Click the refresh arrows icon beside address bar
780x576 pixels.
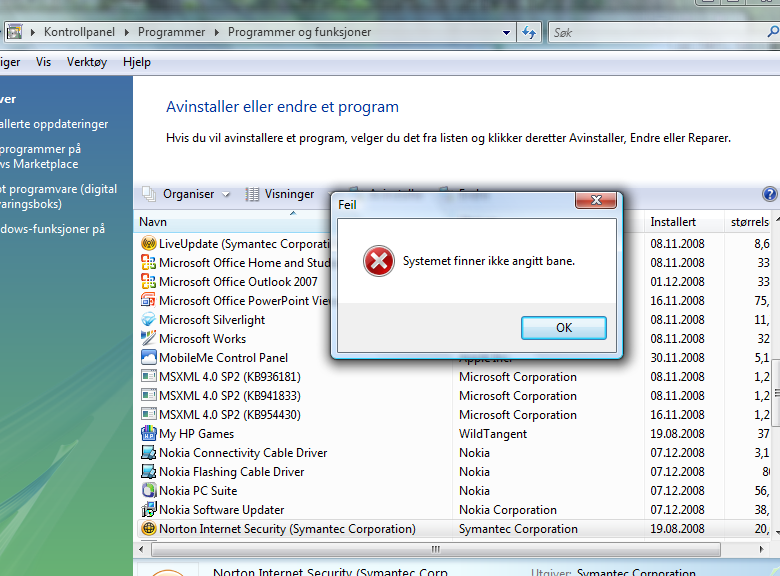[529, 32]
